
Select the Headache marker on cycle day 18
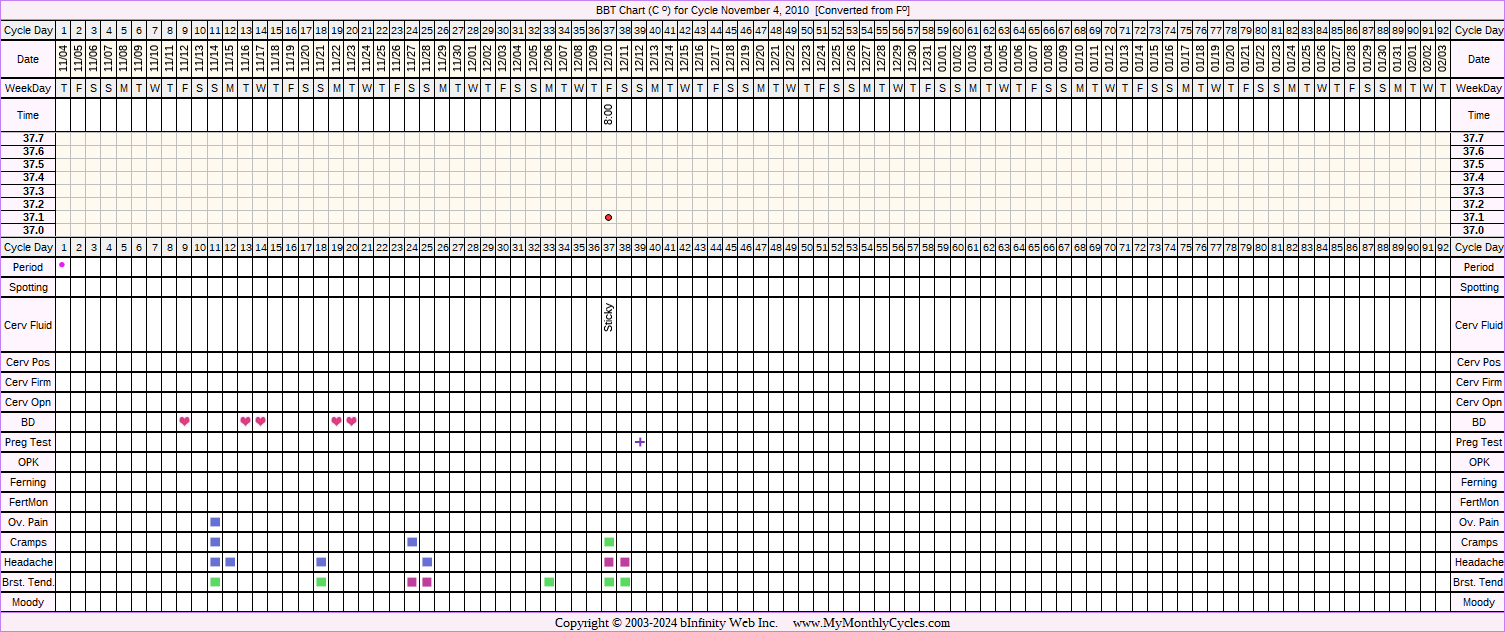(x=321, y=562)
